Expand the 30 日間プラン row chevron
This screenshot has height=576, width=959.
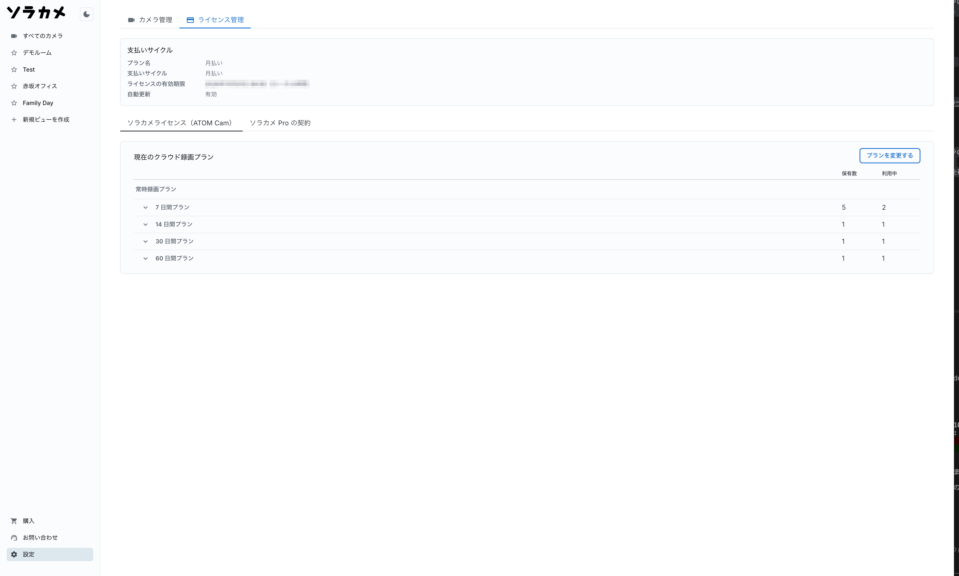[146, 242]
